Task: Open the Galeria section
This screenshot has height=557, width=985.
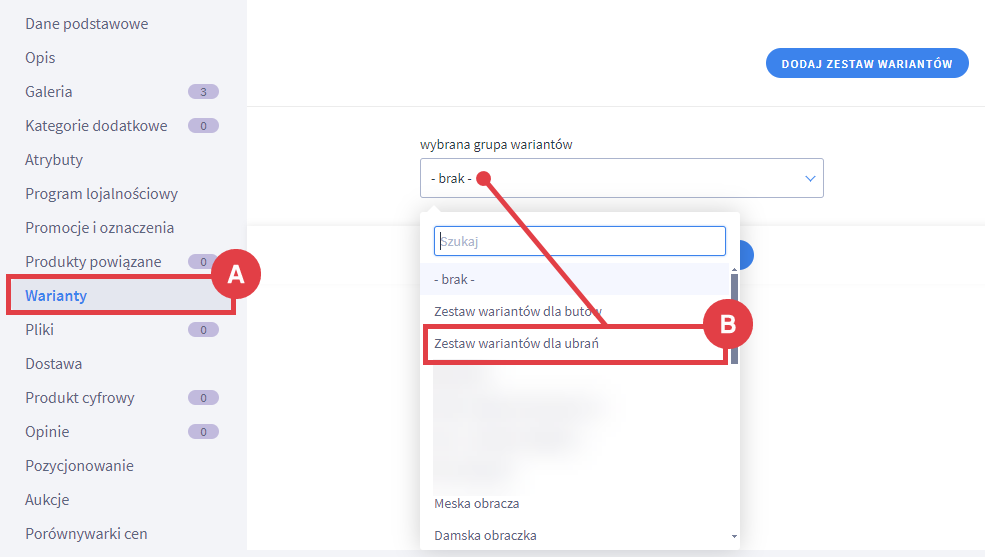Action: point(49,91)
